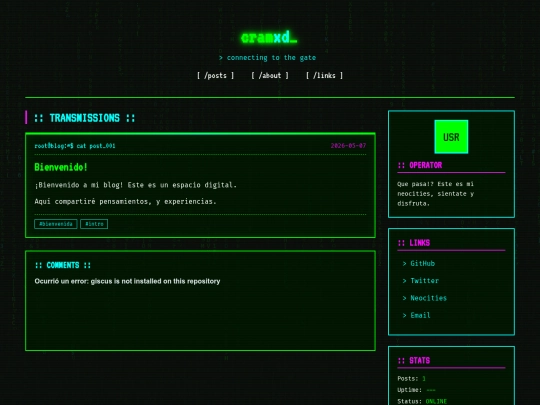Open the Bienvenido! post title
Image resolution: width=540 pixels, height=405 pixels.
coord(61,167)
